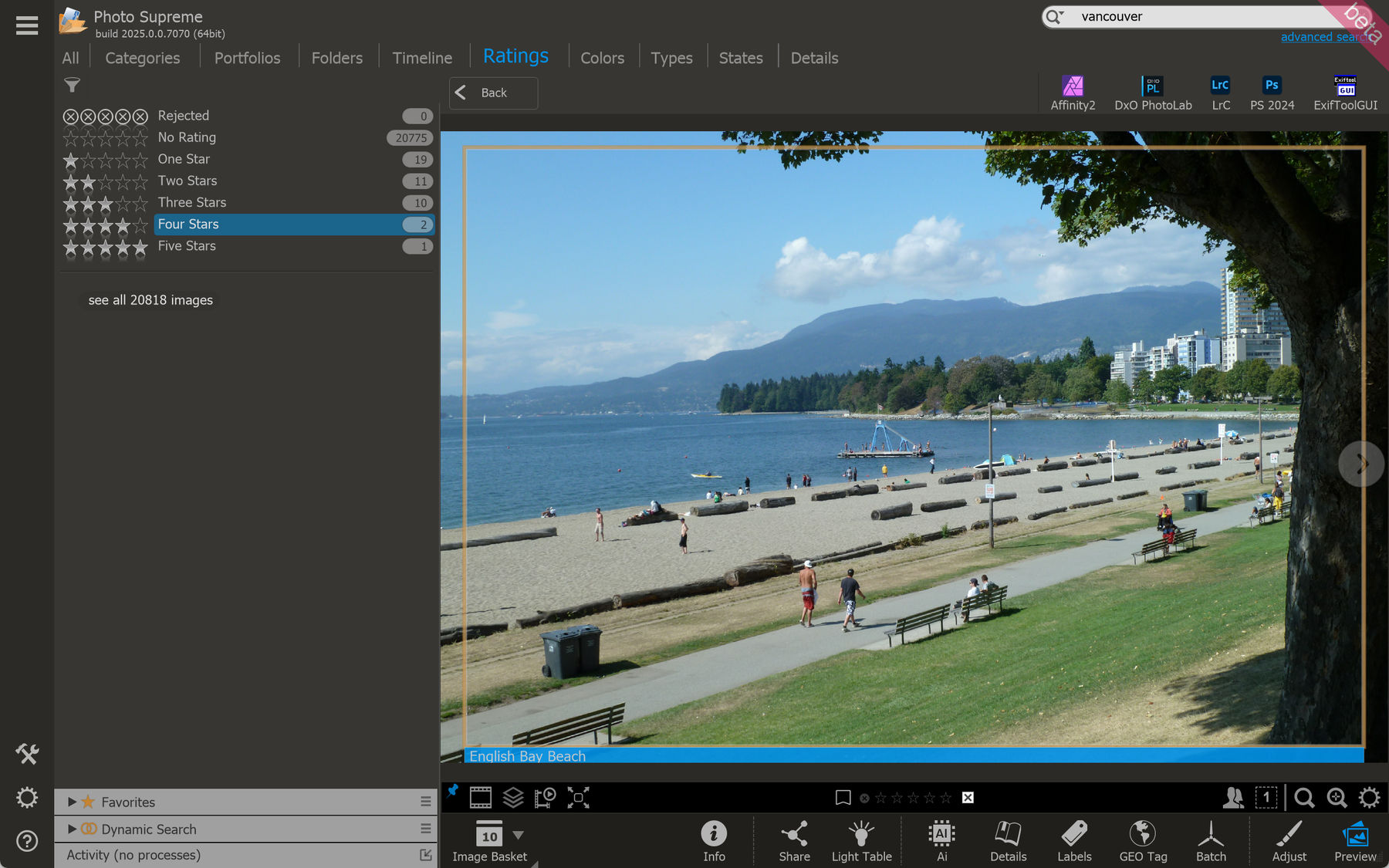
Task: Open the Batch tool
Action: [x=1211, y=841]
